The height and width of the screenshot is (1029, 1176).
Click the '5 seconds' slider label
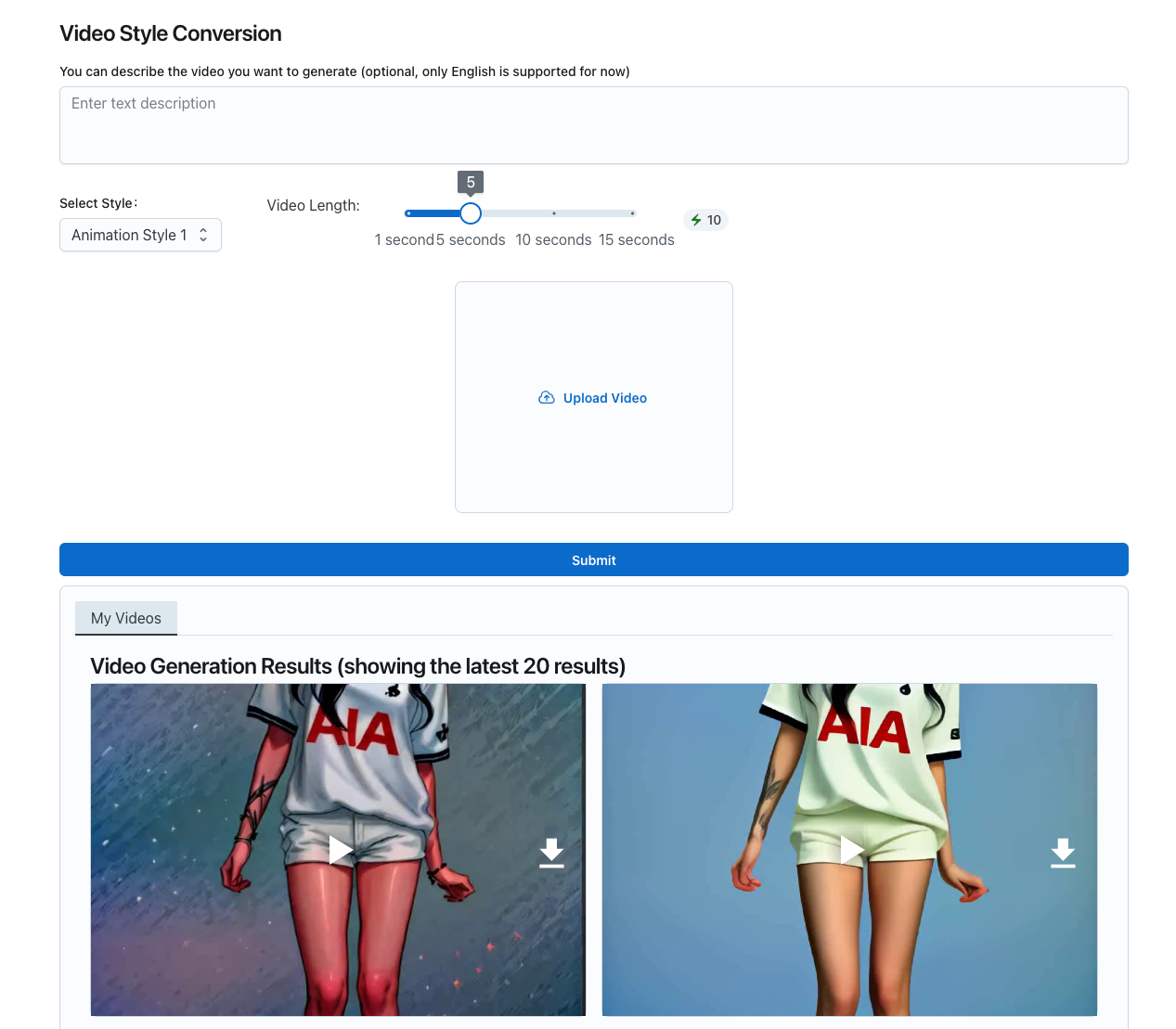[471, 239]
